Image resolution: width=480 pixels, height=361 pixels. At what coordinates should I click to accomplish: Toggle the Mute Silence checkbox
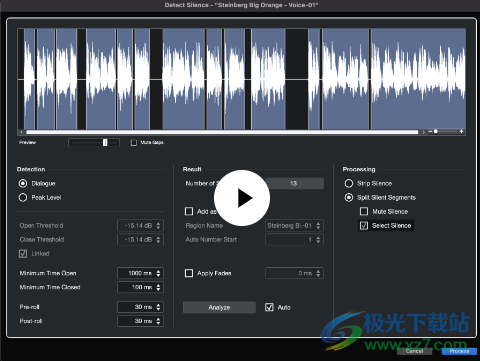click(364, 211)
